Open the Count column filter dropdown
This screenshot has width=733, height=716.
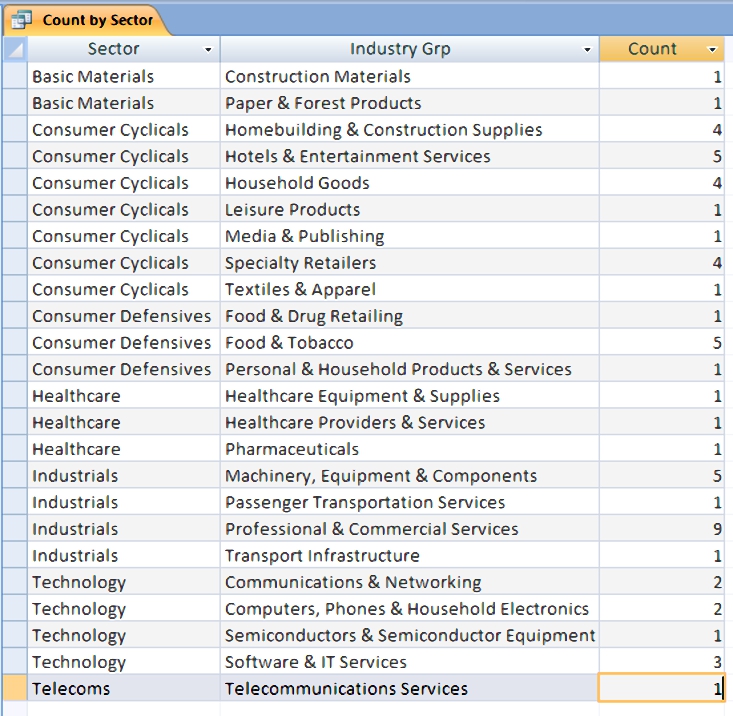click(712, 50)
